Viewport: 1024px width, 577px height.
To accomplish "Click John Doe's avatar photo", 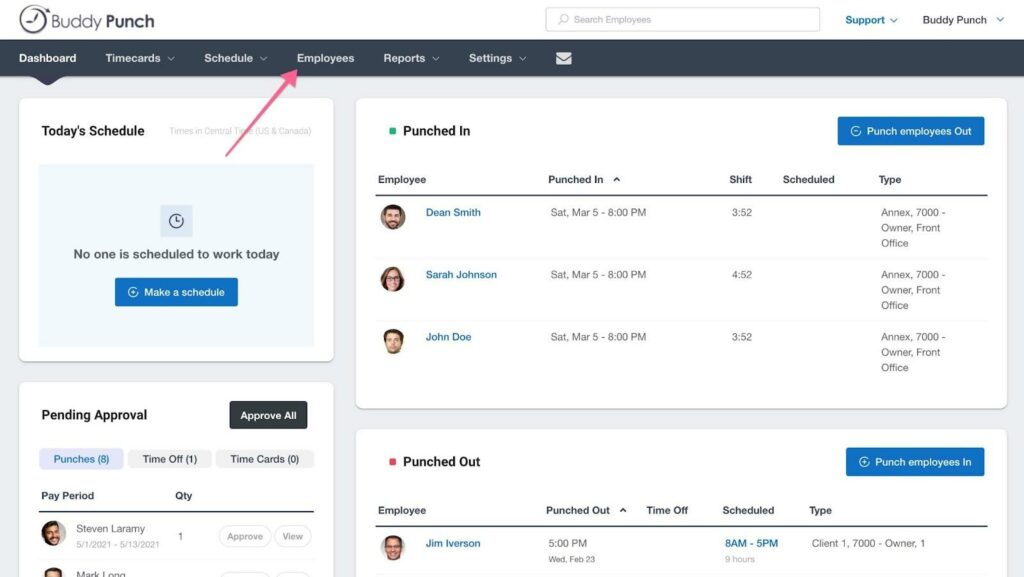I will (393, 341).
